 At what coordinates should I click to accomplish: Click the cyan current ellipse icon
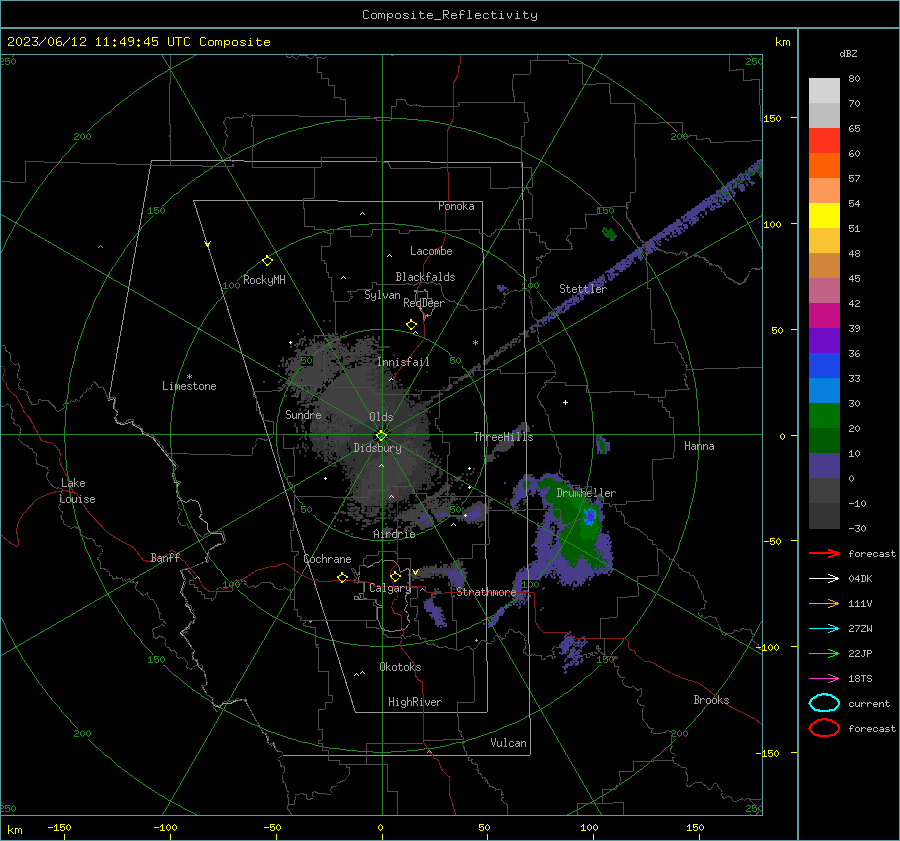click(824, 703)
